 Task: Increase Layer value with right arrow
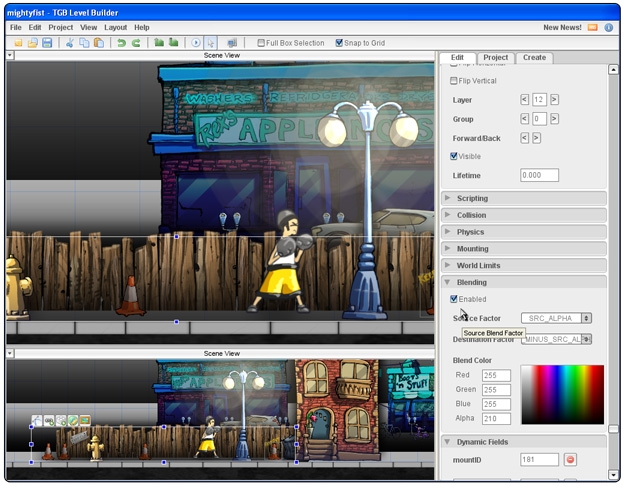tap(554, 99)
